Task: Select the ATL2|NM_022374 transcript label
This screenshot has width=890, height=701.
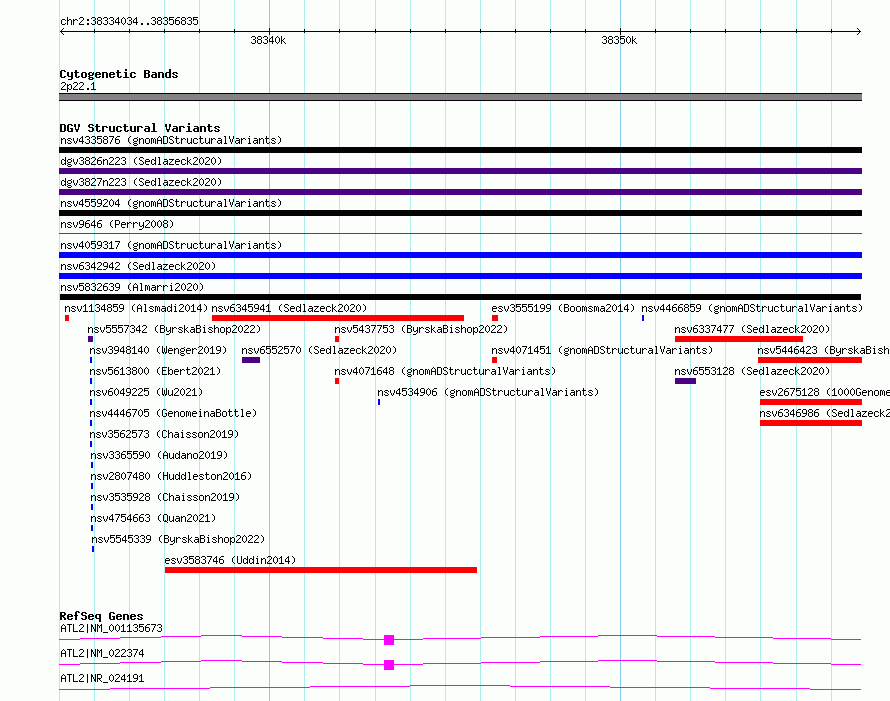Action: (102, 653)
